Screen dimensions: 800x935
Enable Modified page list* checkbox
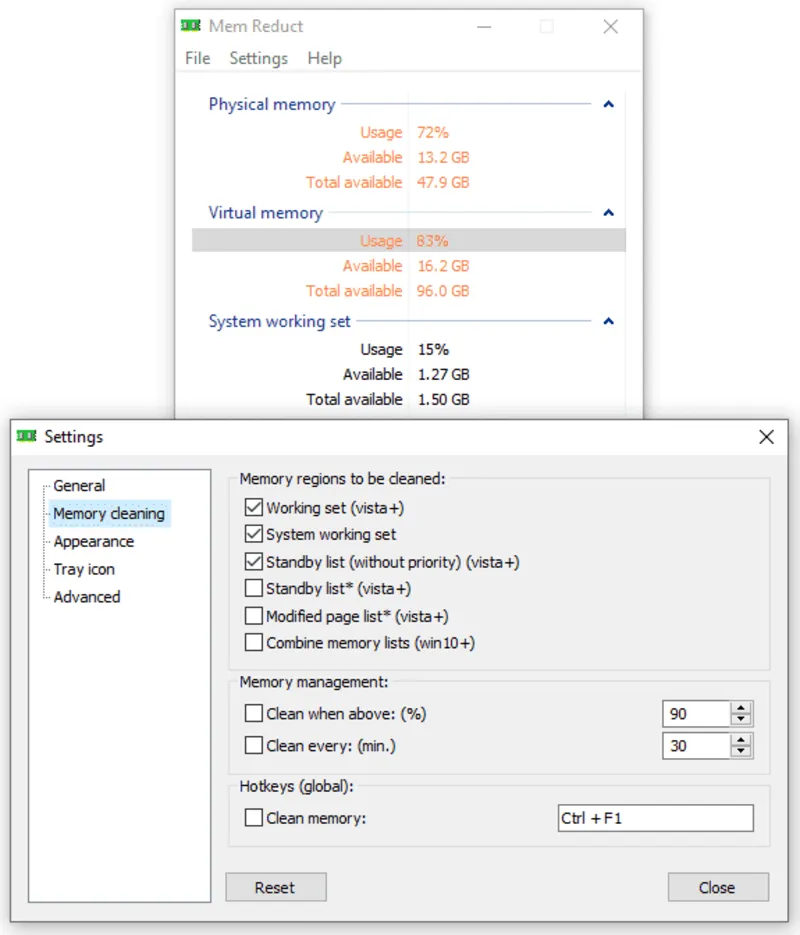253,616
